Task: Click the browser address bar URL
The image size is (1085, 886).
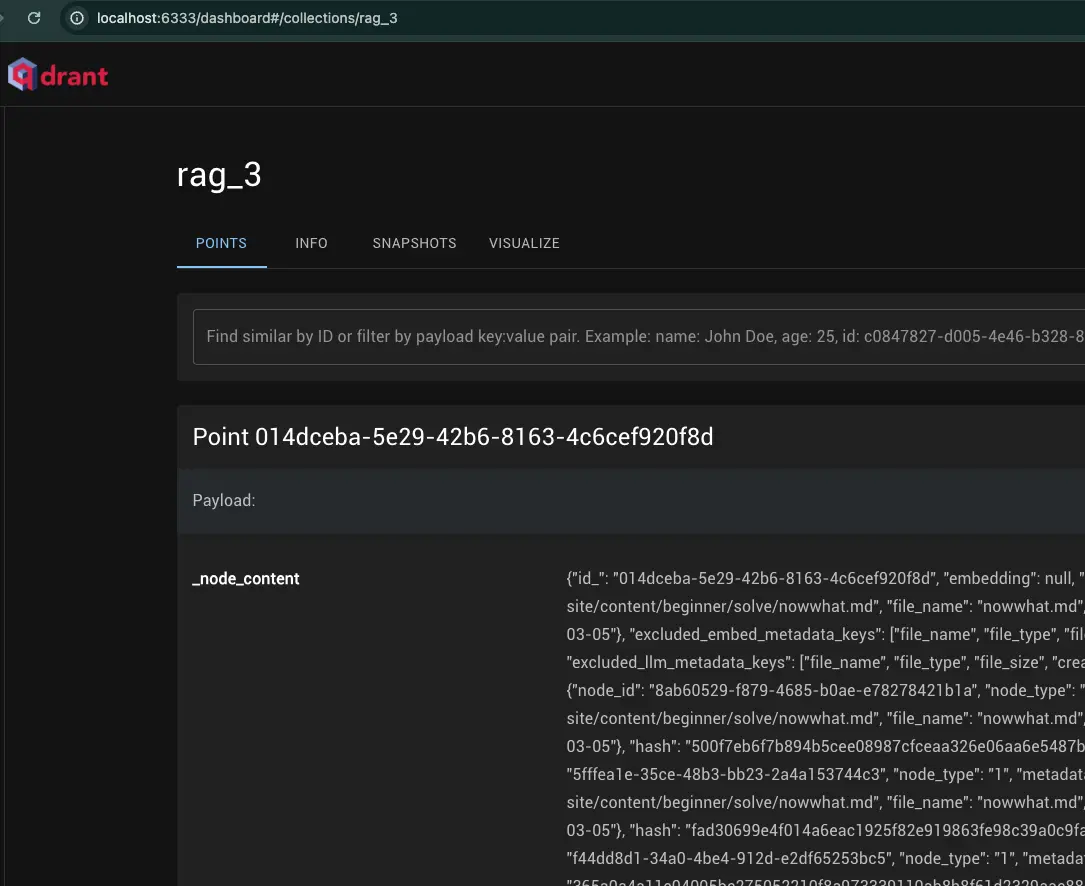Action: pos(246,17)
